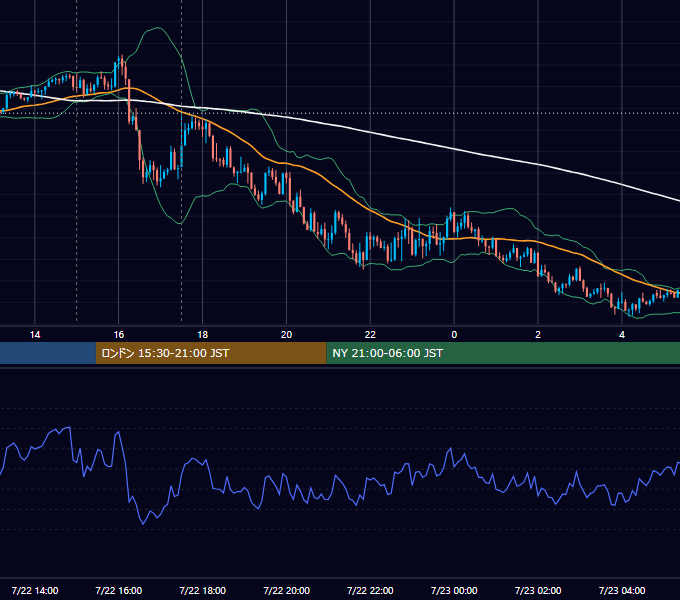Screen dimensions: 680x600
Task: Click the NY 21:00-06:00 JST session bar
Action: 503,353
